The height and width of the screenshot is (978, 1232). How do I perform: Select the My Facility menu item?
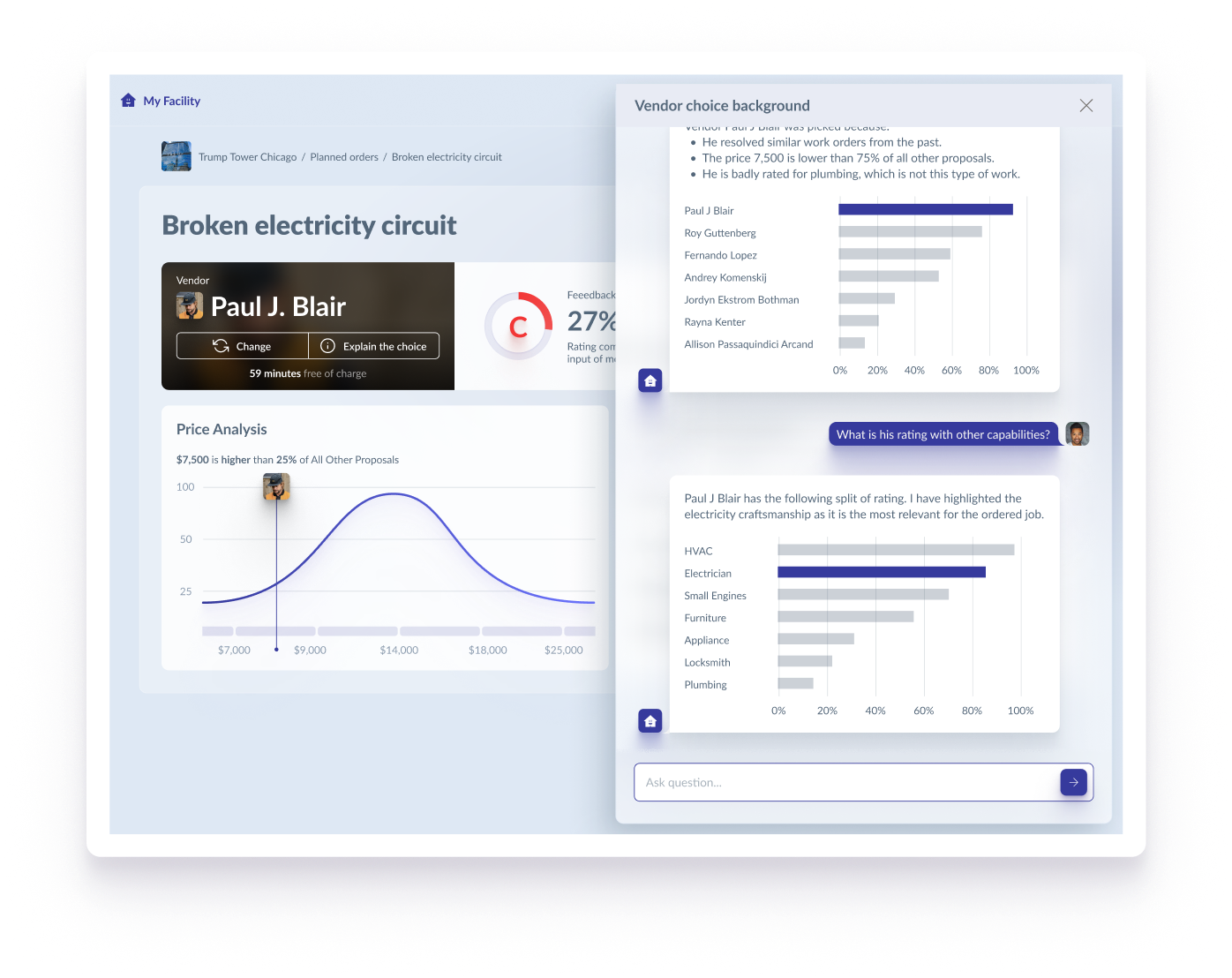tap(172, 101)
